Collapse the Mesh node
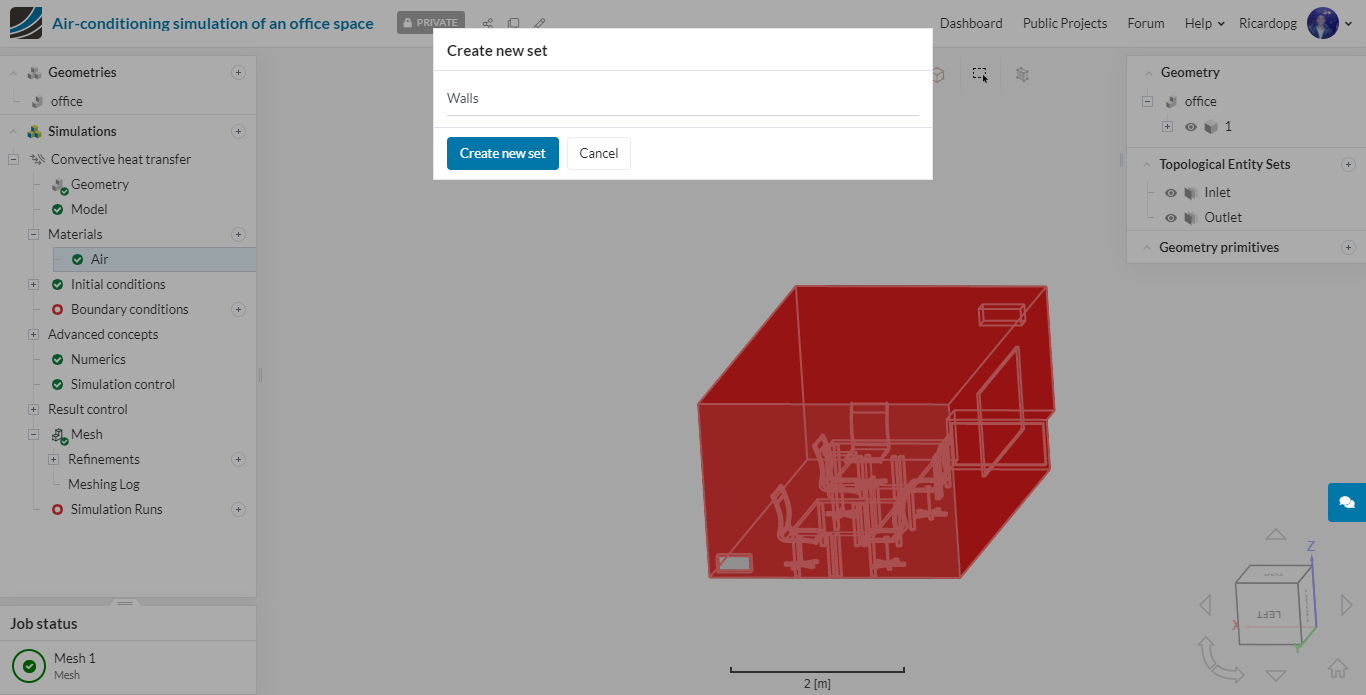Image resolution: width=1366 pixels, height=695 pixels. 33,434
